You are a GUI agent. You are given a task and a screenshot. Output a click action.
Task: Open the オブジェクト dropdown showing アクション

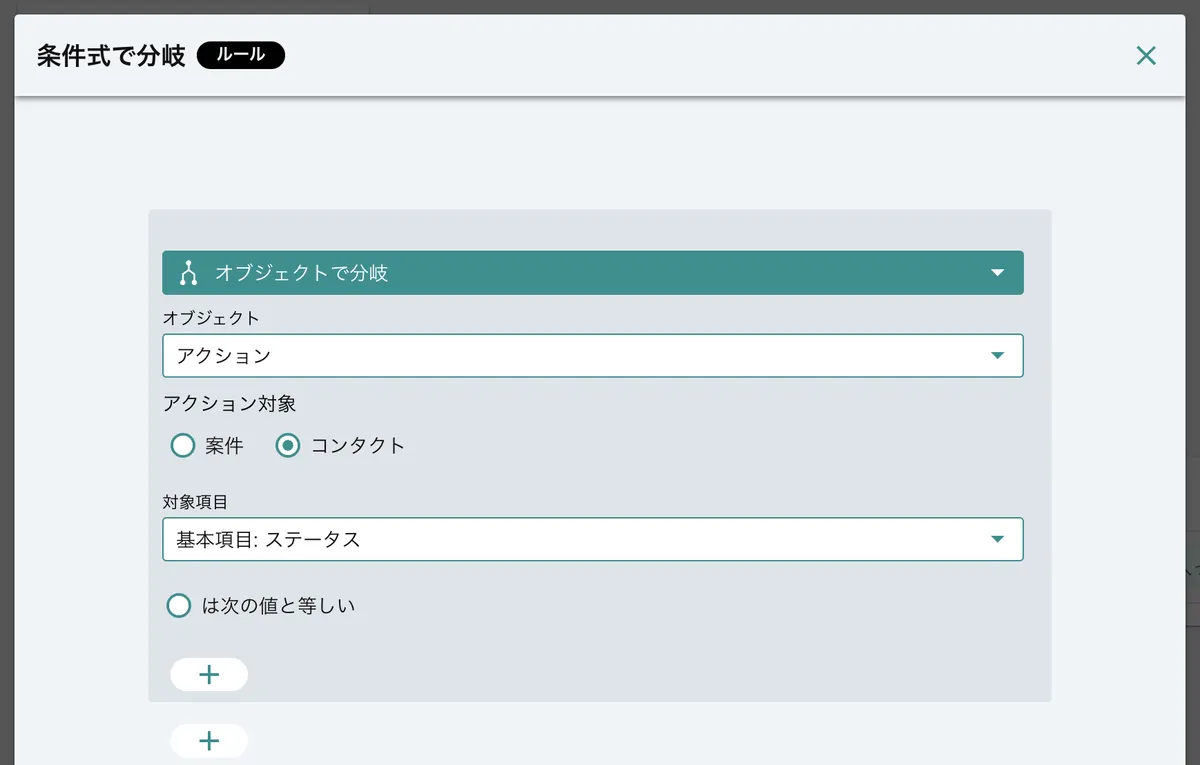[x=592, y=356]
